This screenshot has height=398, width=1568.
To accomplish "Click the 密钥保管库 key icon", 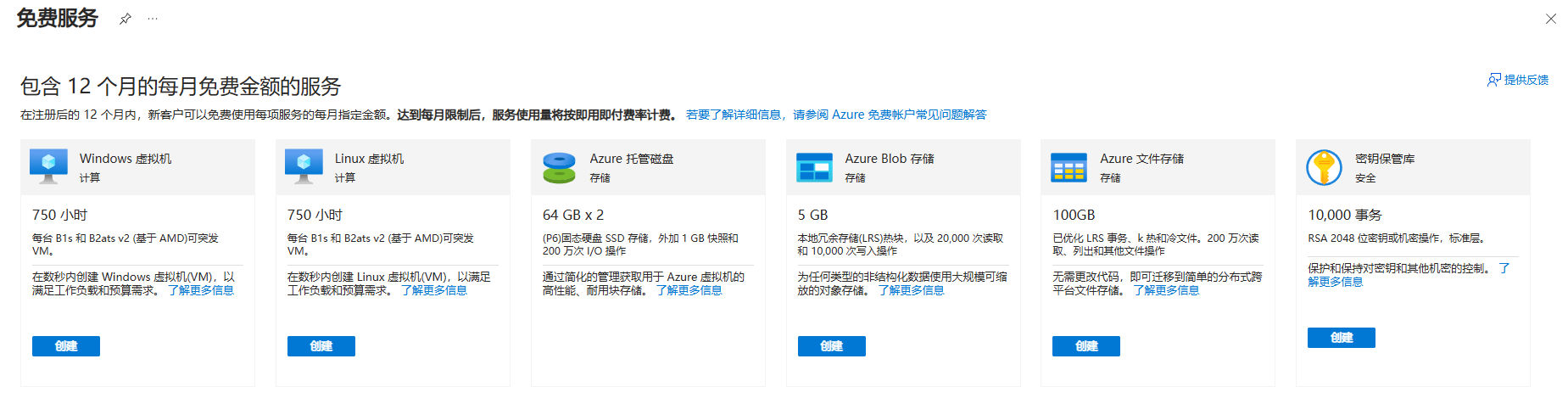I will point(1324,167).
